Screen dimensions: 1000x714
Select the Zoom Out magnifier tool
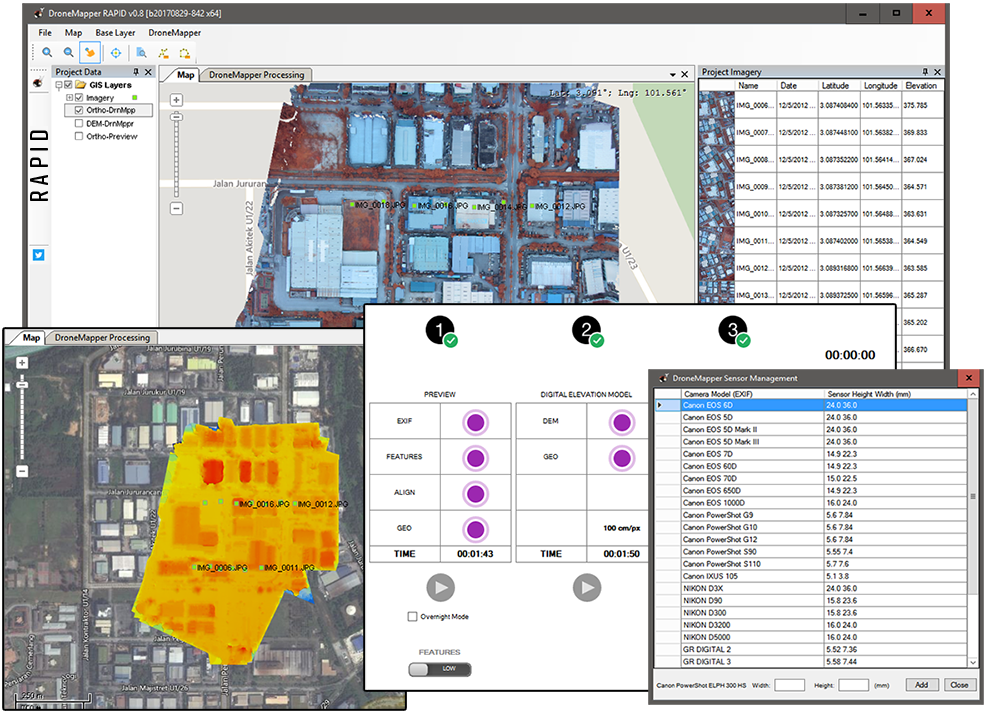pyautogui.click(x=68, y=53)
